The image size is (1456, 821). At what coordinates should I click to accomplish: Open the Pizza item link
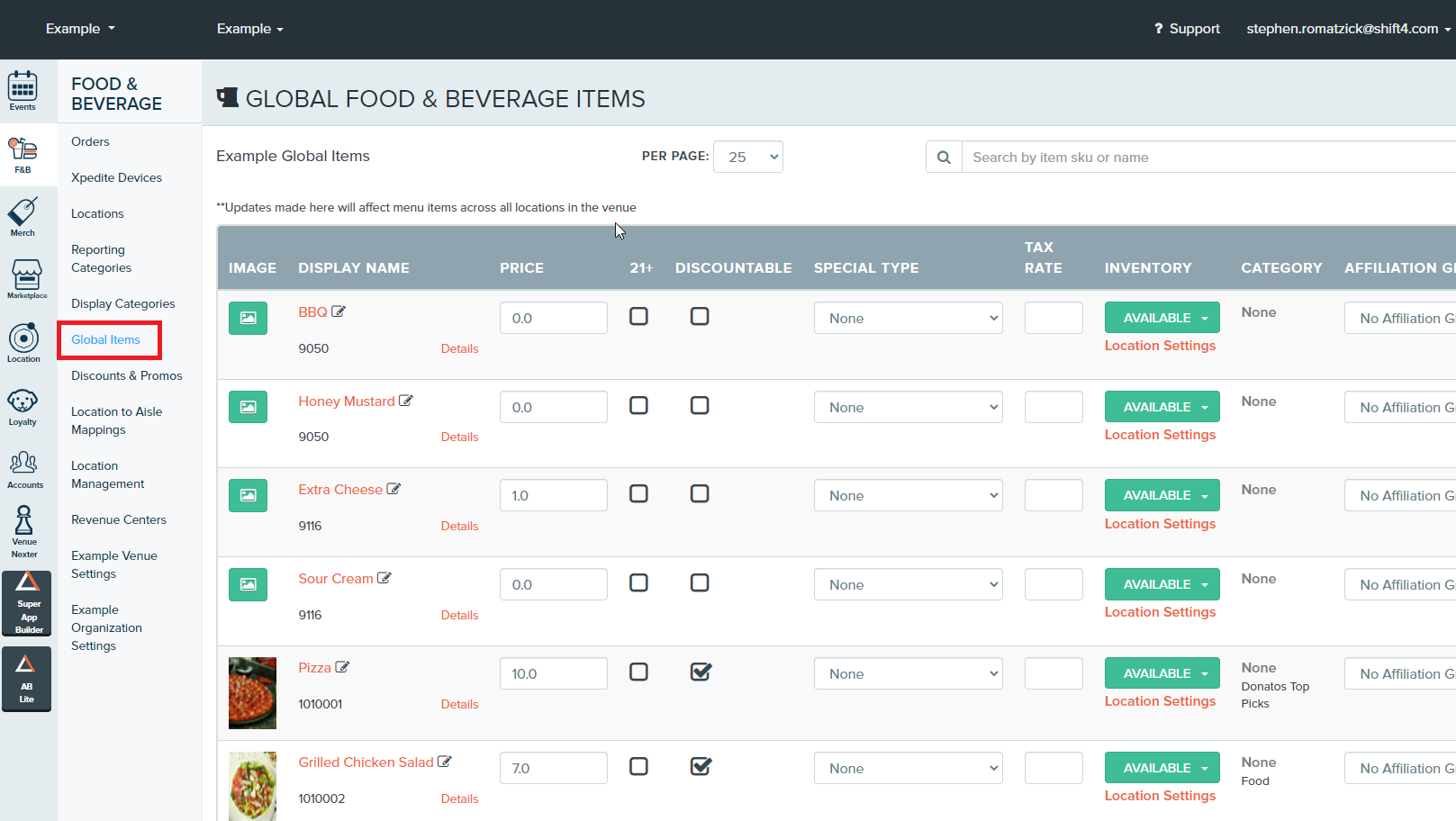pos(315,667)
